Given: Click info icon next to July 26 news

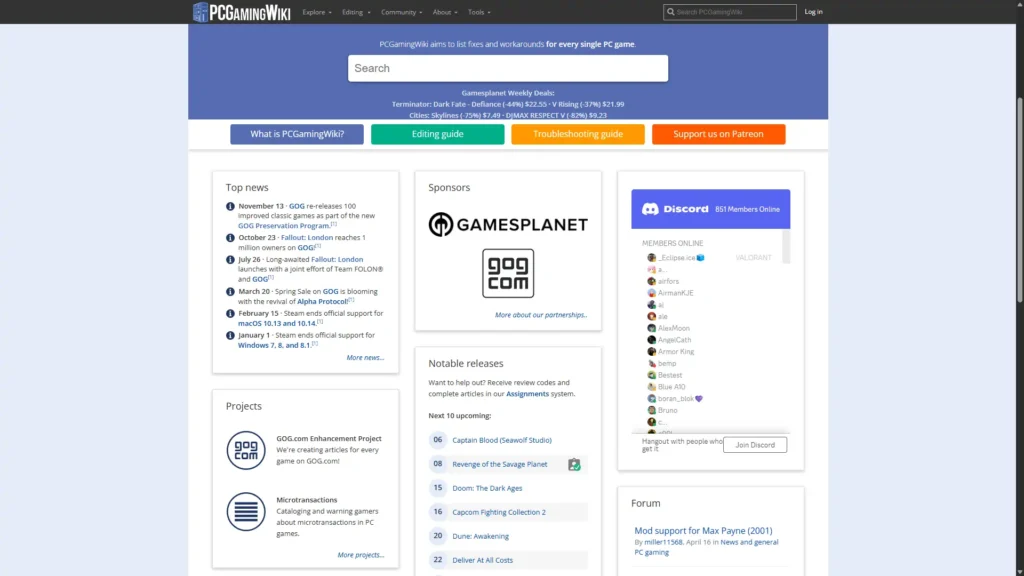Looking at the screenshot, I should [x=231, y=260].
